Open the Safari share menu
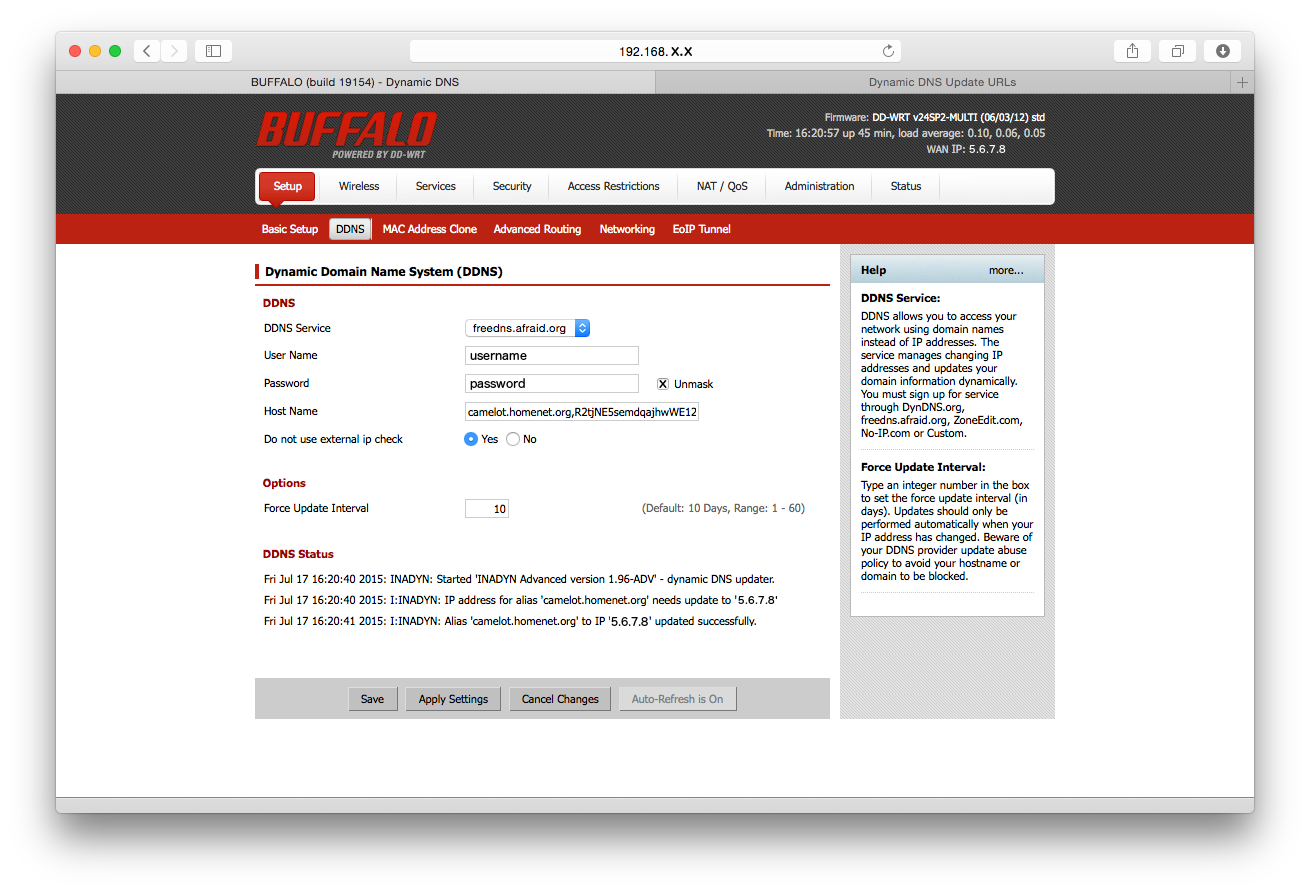Viewport: 1310px width, 893px height. (1132, 50)
